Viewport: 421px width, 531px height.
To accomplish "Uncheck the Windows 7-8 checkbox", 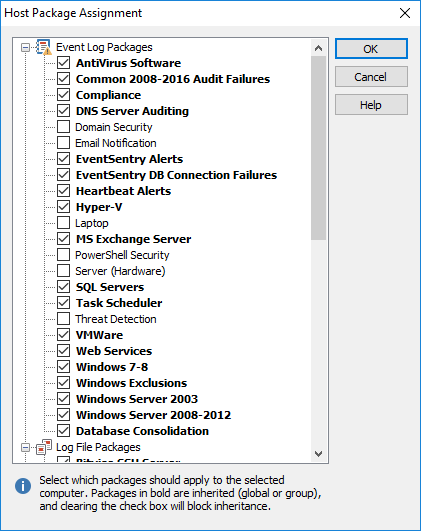I will pyautogui.click(x=64, y=367).
